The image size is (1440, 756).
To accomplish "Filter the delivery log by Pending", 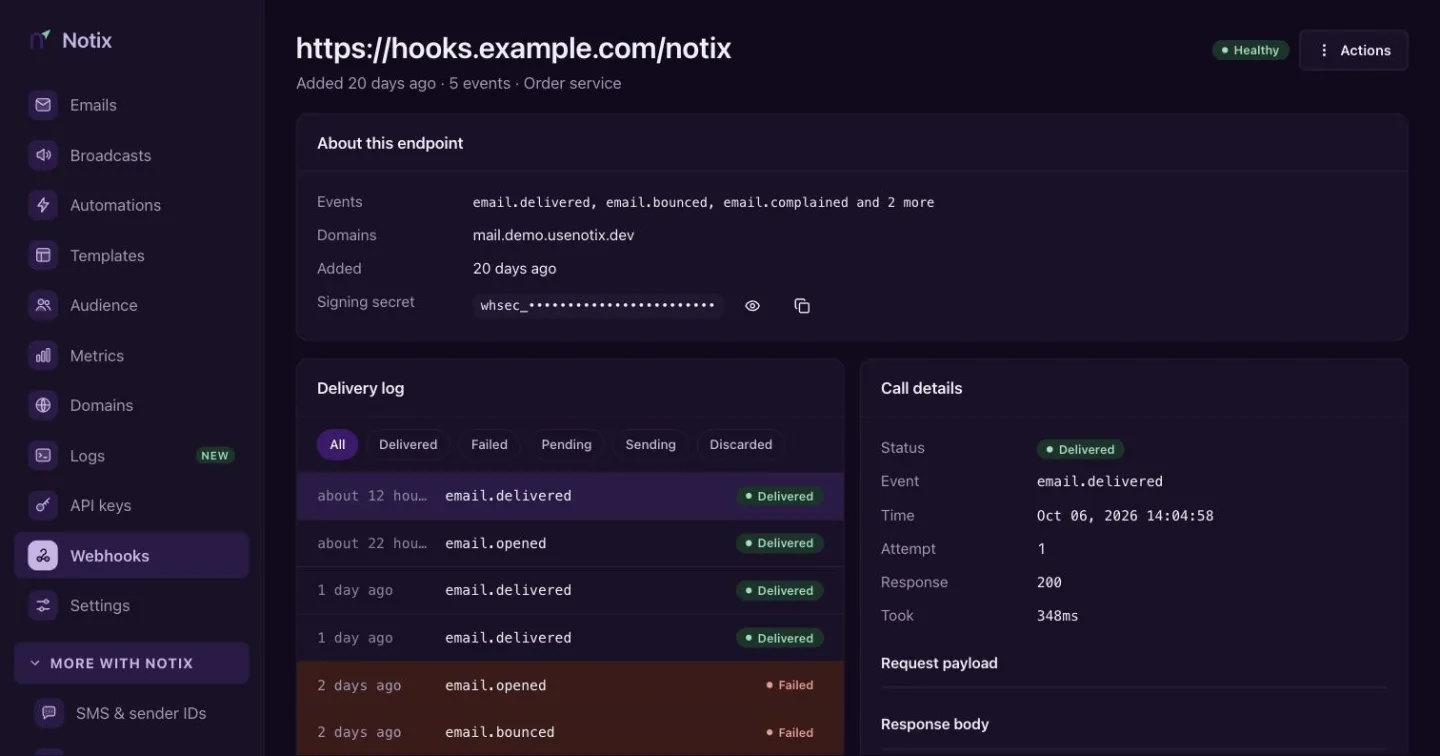I will click(x=567, y=444).
